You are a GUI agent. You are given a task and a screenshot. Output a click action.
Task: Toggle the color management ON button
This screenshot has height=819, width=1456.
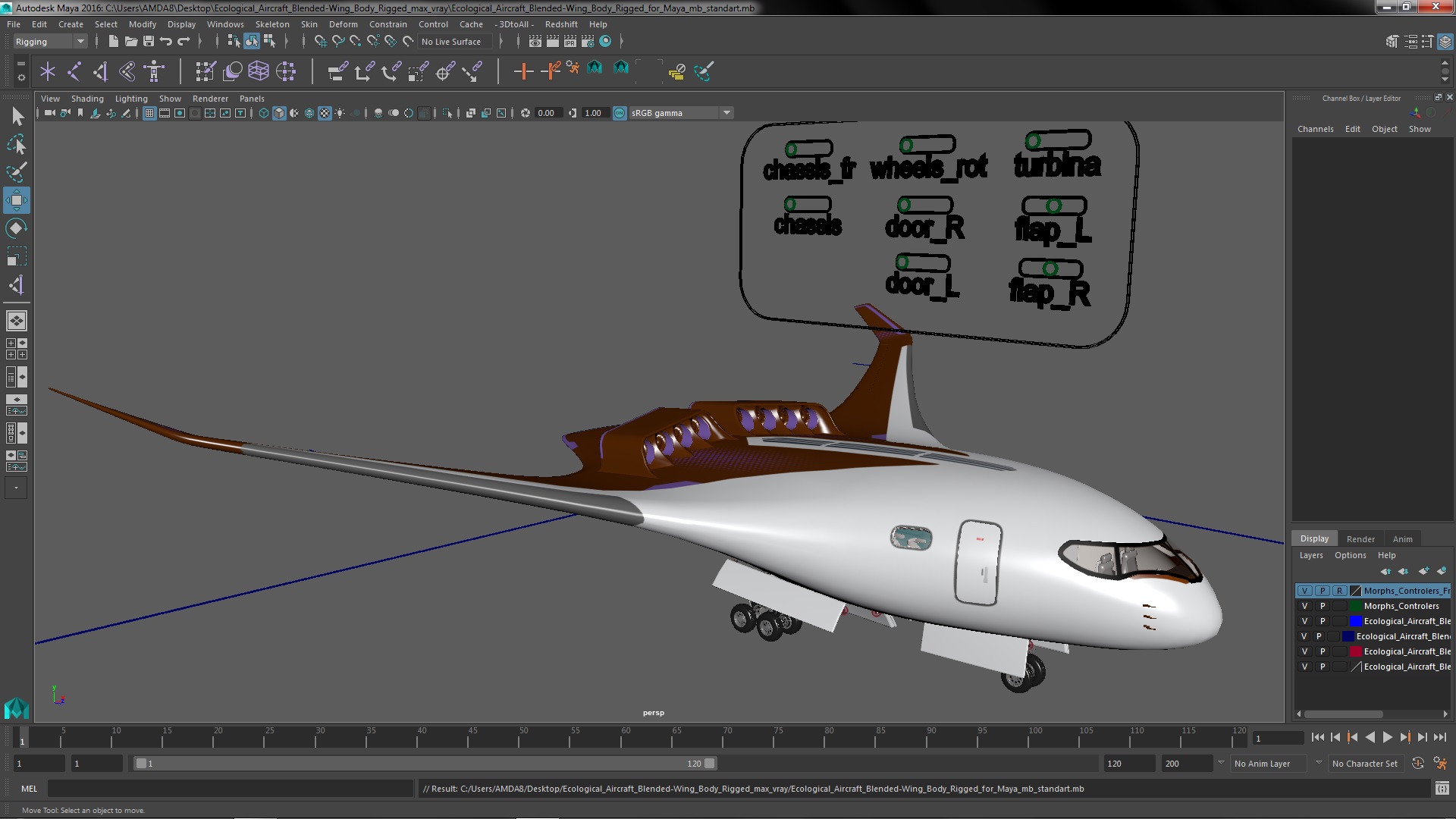pyautogui.click(x=620, y=114)
